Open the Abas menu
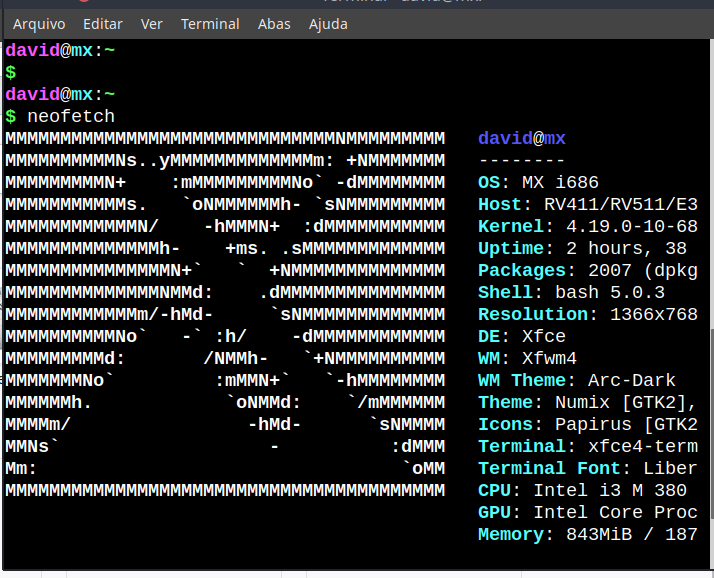This screenshot has width=714, height=578. [274, 24]
